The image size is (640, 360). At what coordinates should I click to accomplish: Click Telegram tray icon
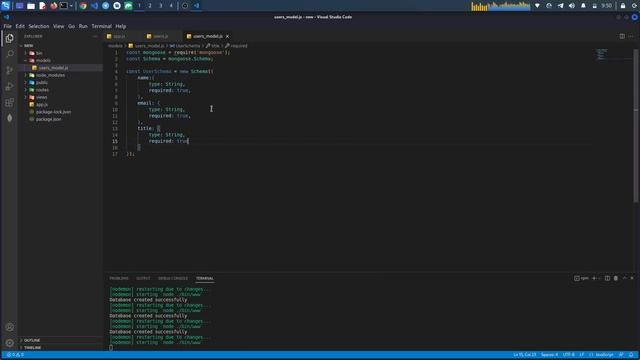[560, 6]
